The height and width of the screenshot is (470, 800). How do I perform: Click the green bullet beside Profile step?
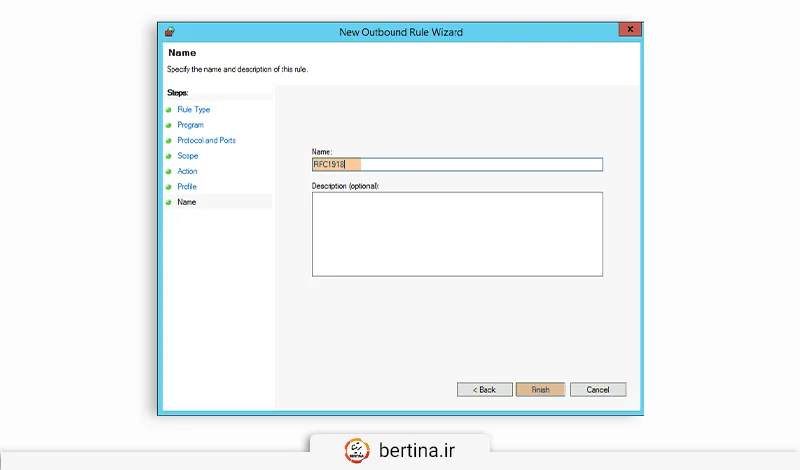coord(169,187)
